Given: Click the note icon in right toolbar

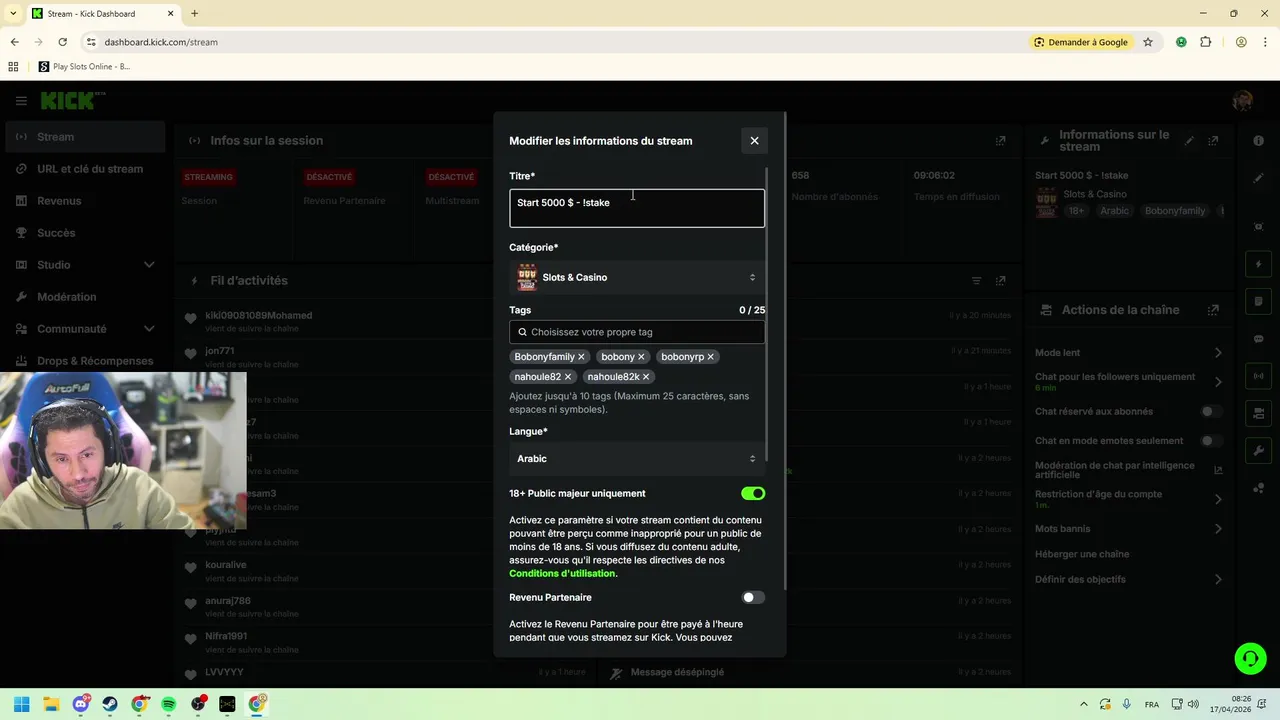Looking at the screenshot, I should tap(1259, 302).
